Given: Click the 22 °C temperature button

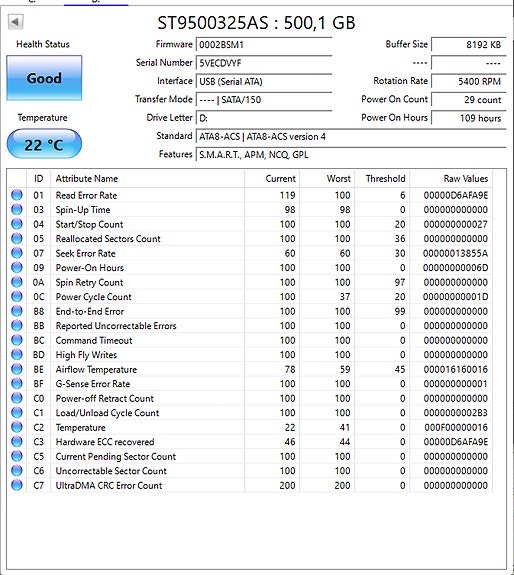Looking at the screenshot, I should (x=44, y=144).
